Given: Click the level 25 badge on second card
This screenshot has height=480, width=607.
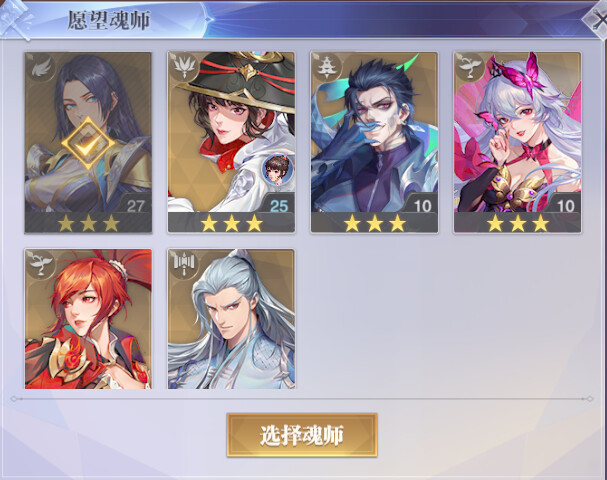Looking at the screenshot, I should pyautogui.click(x=279, y=206).
